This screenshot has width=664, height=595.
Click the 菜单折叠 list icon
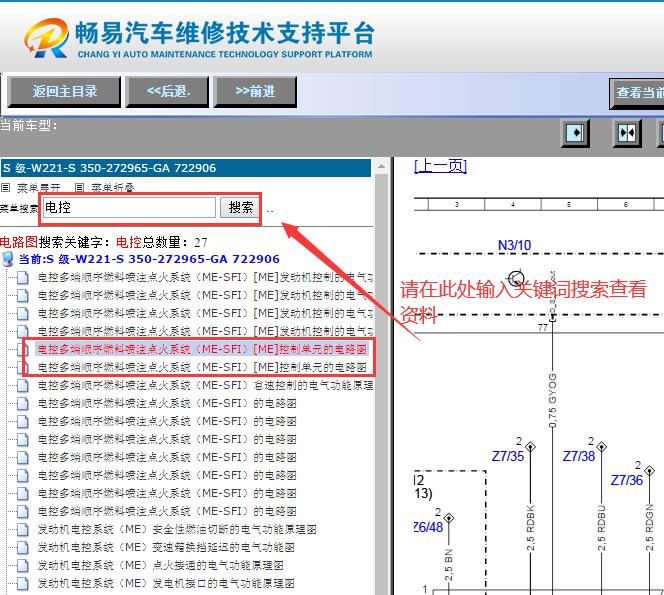79,187
